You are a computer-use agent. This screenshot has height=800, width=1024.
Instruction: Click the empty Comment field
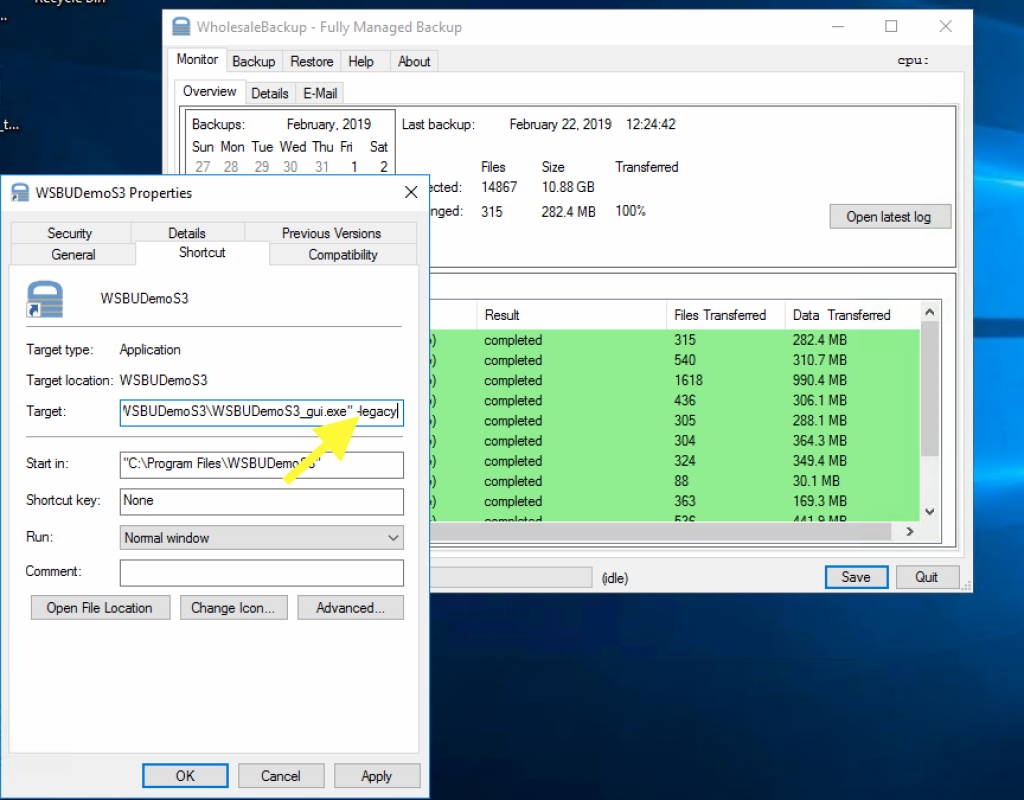pyautogui.click(x=261, y=573)
